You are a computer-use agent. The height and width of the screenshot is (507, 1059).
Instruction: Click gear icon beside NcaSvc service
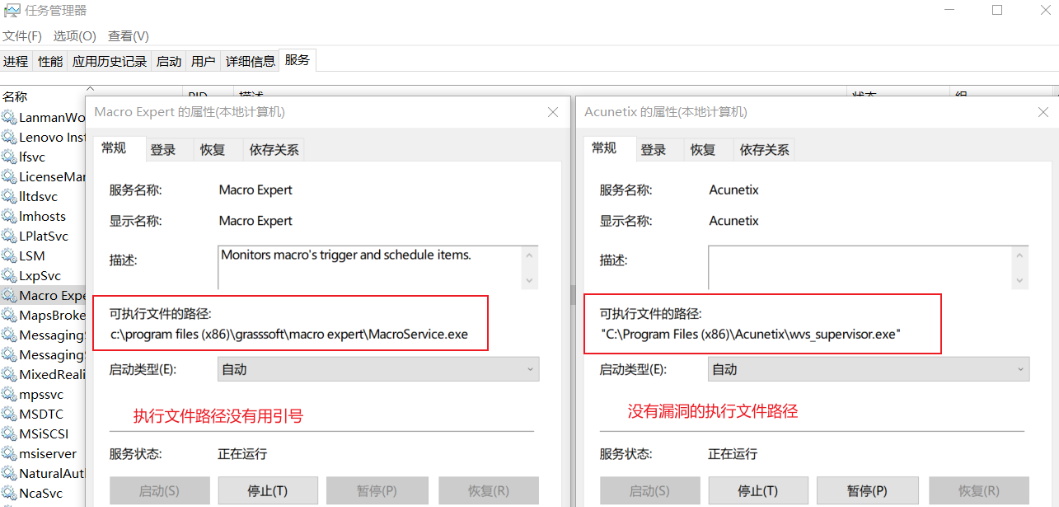[x=9, y=493]
